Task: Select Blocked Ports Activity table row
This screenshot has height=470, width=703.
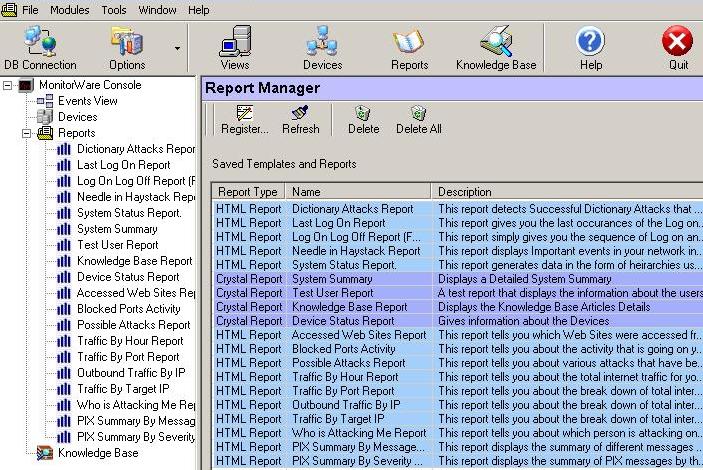Action: pyautogui.click(x=458, y=349)
